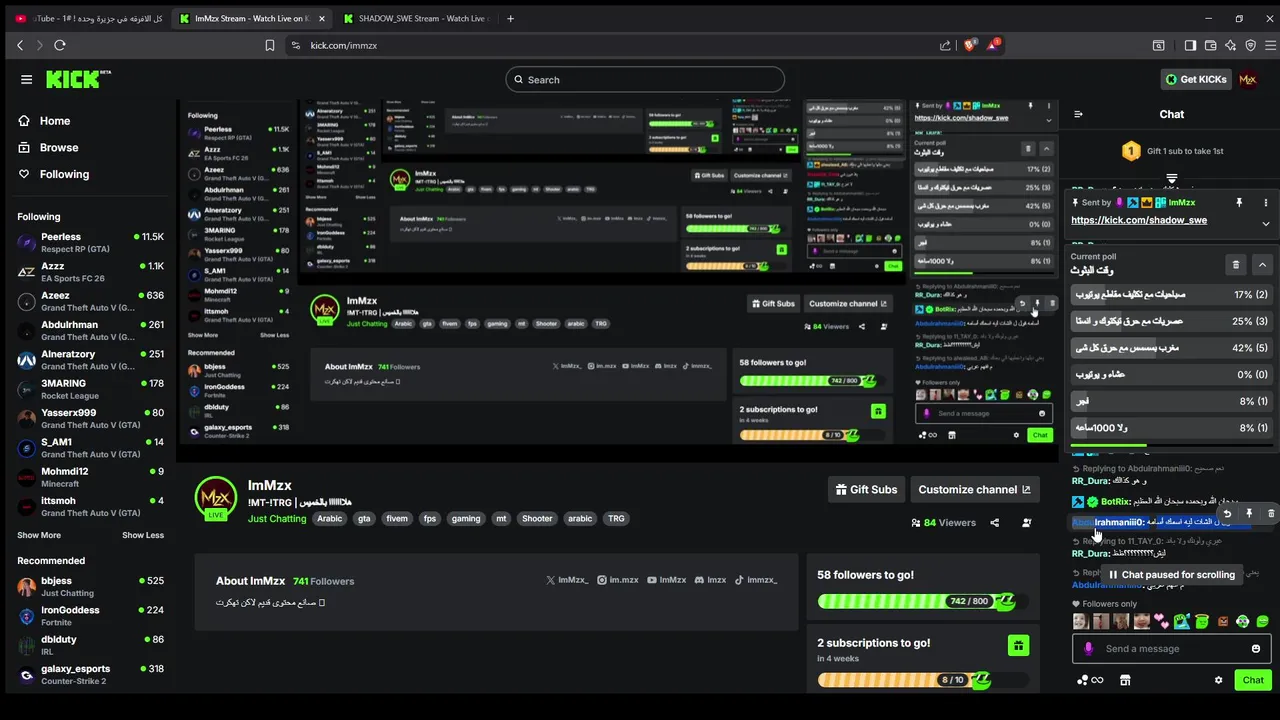Click the green gift icon in subscriptions goal
This screenshot has width=1280, height=720.
1018,645
